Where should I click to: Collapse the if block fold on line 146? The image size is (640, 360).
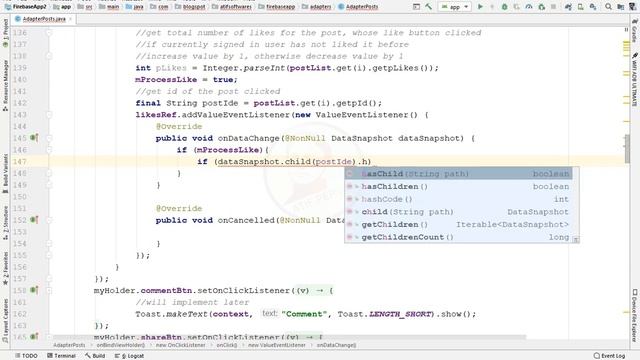click(x=49, y=150)
